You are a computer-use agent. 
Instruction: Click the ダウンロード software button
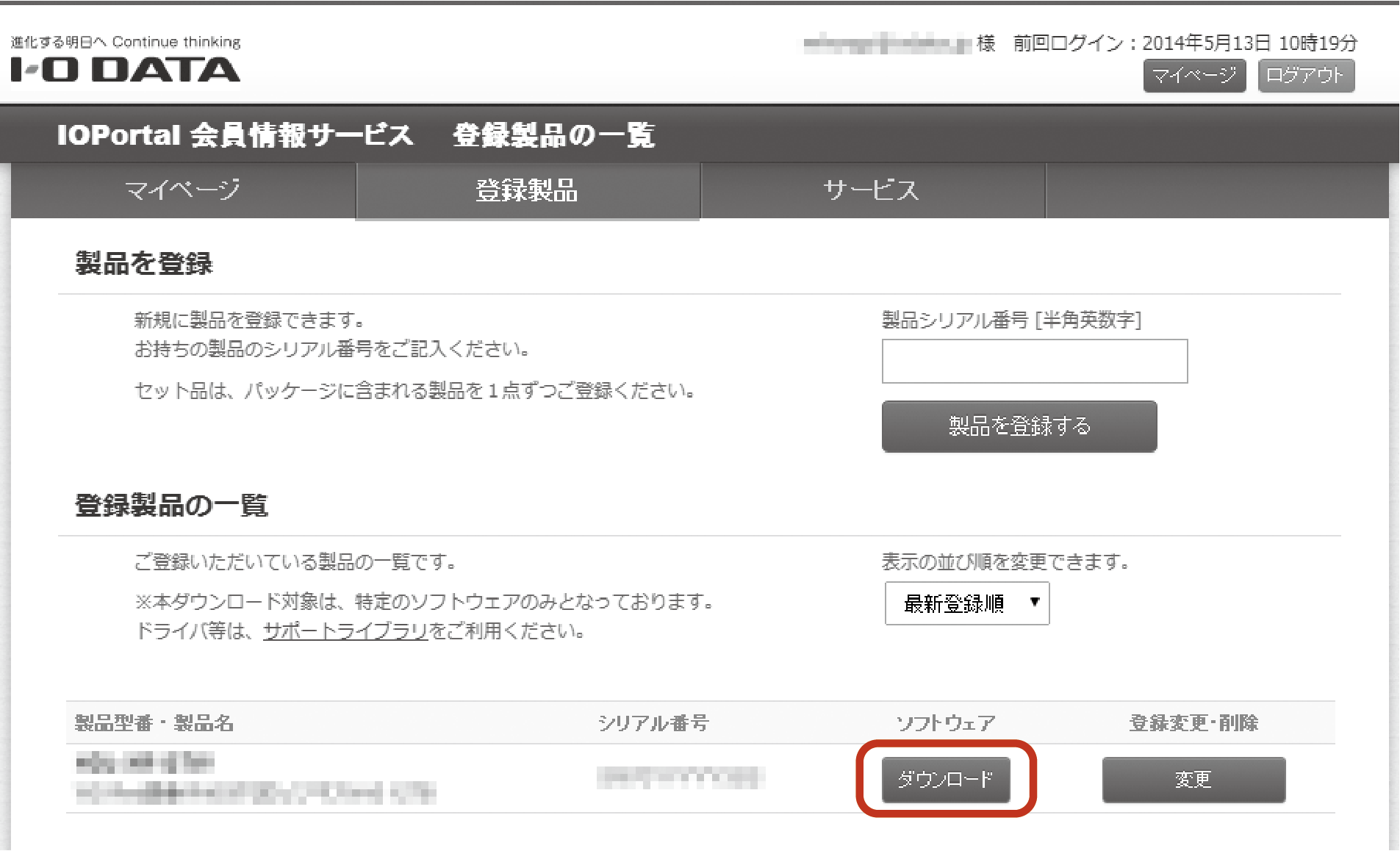[x=945, y=779]
